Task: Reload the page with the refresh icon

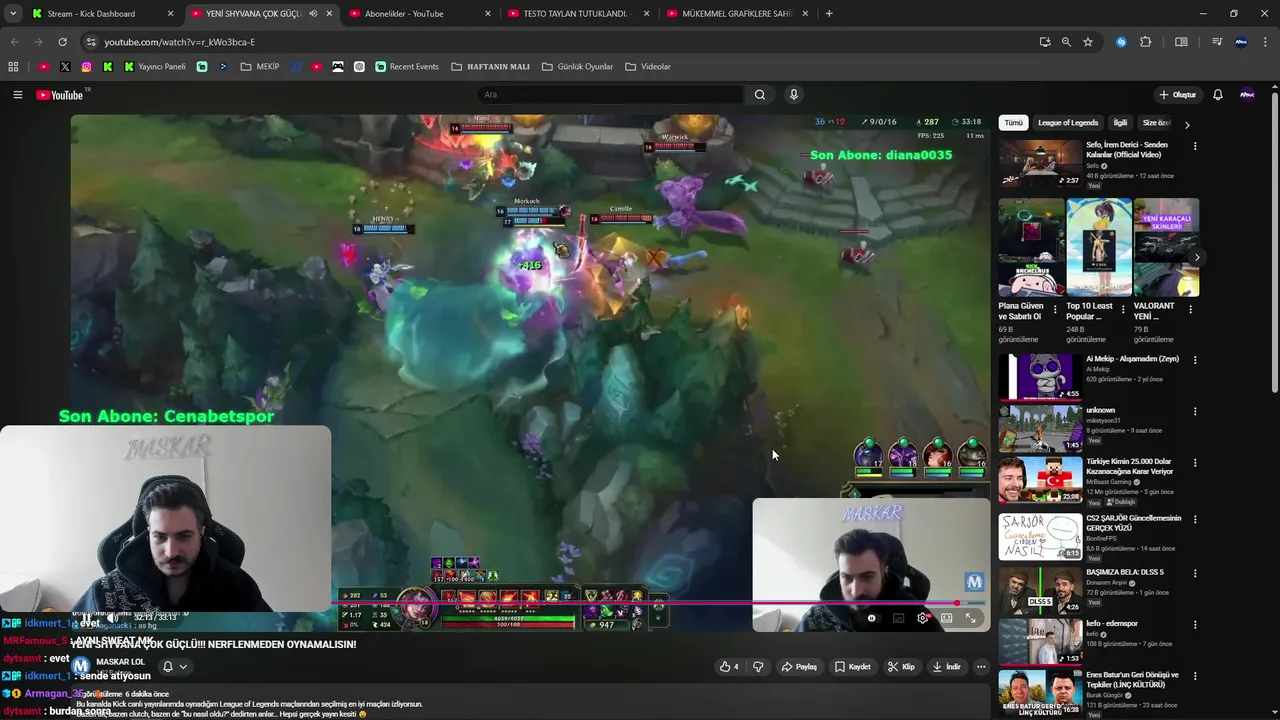Action: 62,42
